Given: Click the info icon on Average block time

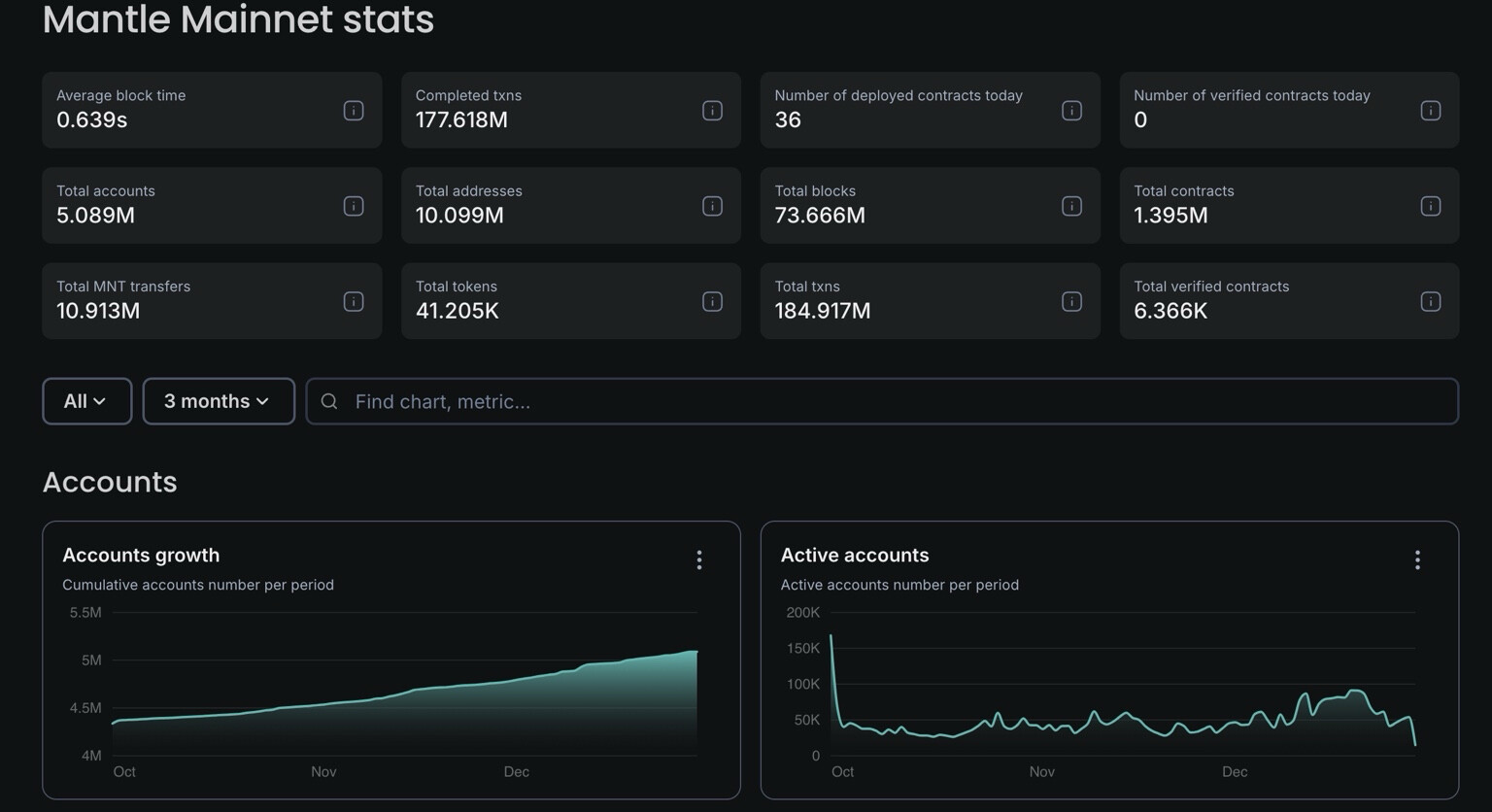Looking at the screenshot, I should point(354,111).
